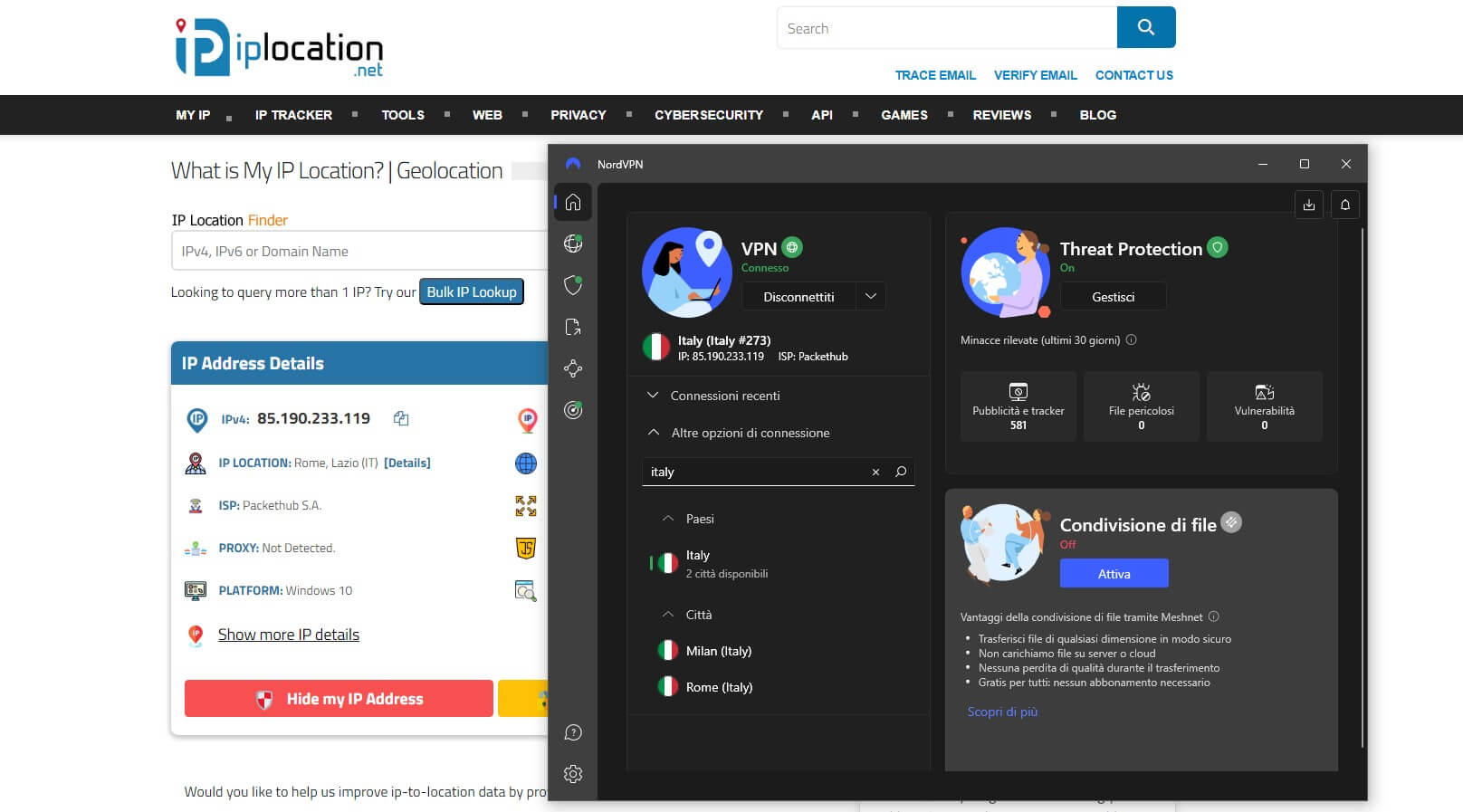The image size is (1463, 812).
Task: Open the notifications bell icon in NordVPN
Action: (x=1345, y=205)
